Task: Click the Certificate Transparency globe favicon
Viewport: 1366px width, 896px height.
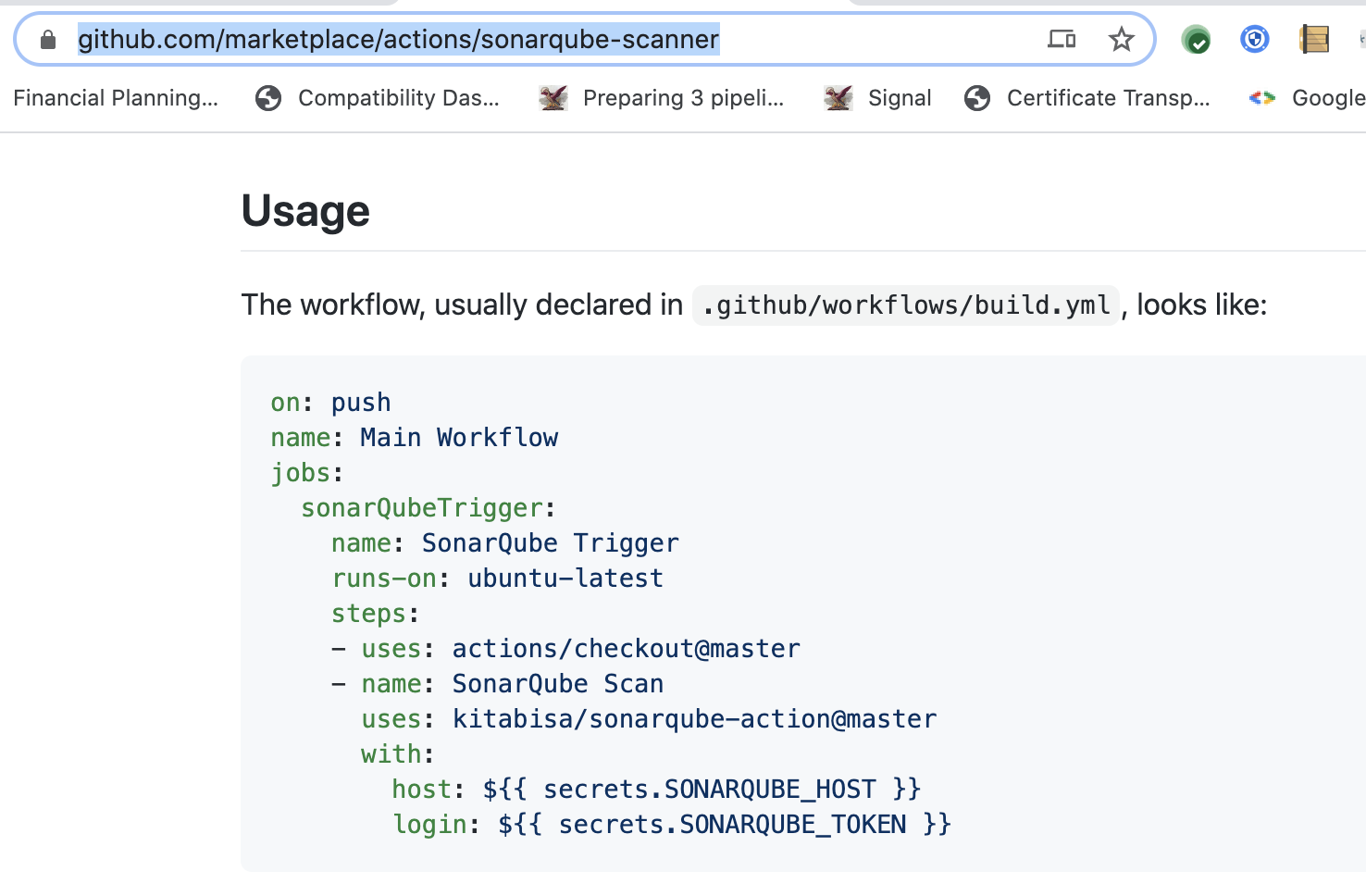Action: (976, 97)
